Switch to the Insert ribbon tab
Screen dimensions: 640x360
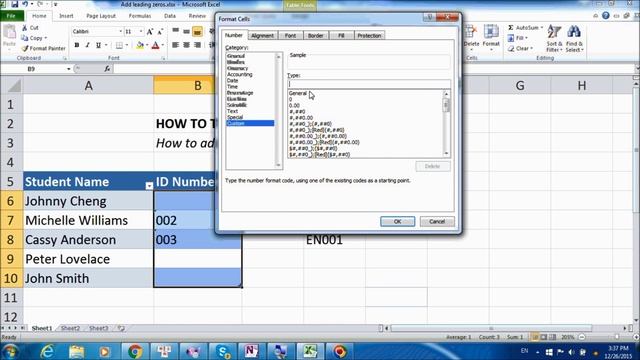pyautogui.click(x=66, y=16)
